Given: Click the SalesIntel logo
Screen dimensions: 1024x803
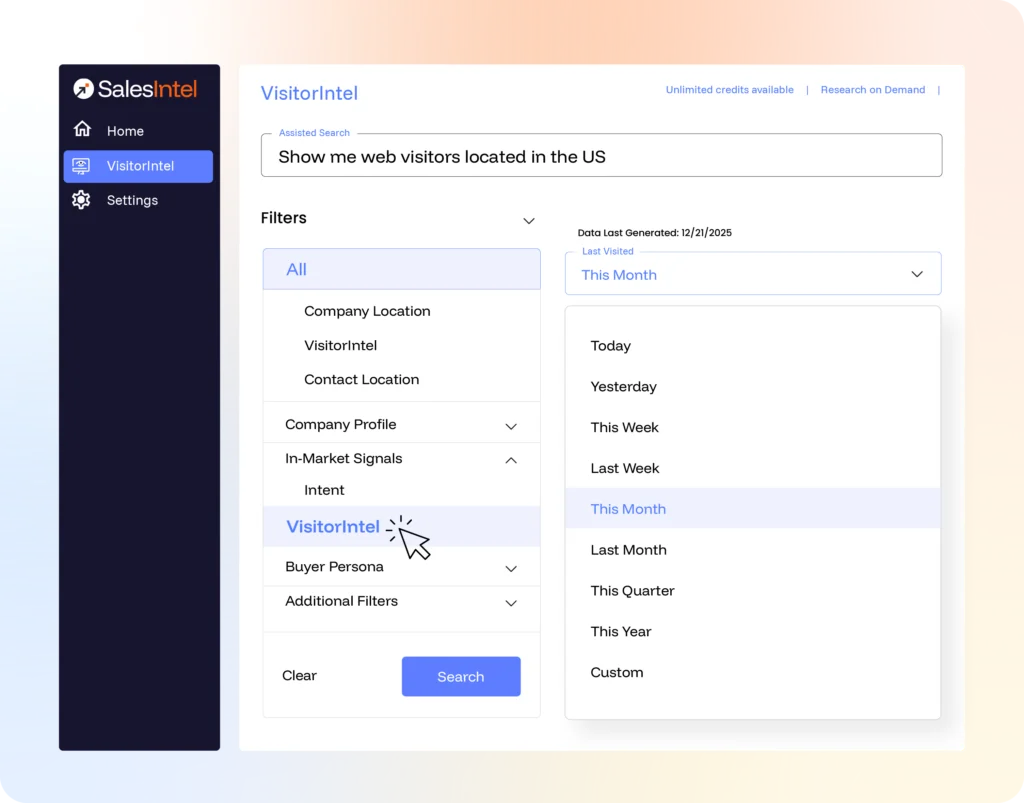Looking at the screenshot, I should point(135,89).
